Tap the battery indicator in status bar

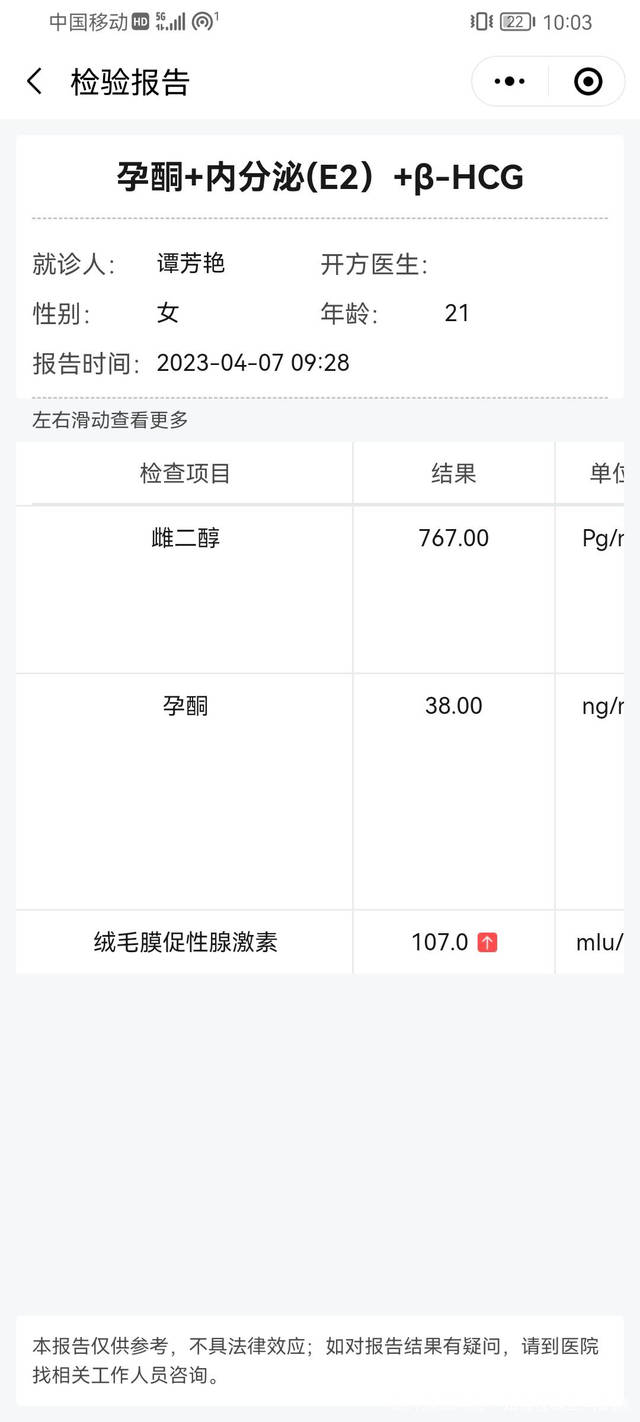coord(516,22)
